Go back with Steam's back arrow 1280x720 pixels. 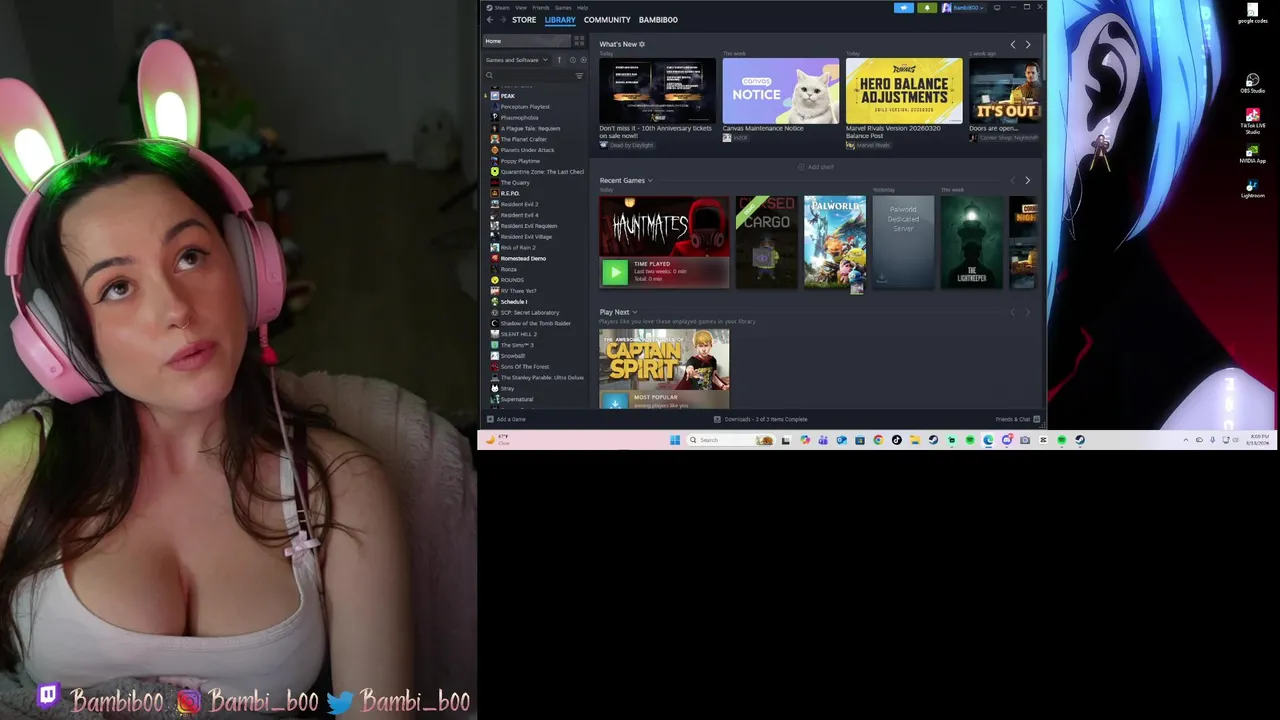489,20
